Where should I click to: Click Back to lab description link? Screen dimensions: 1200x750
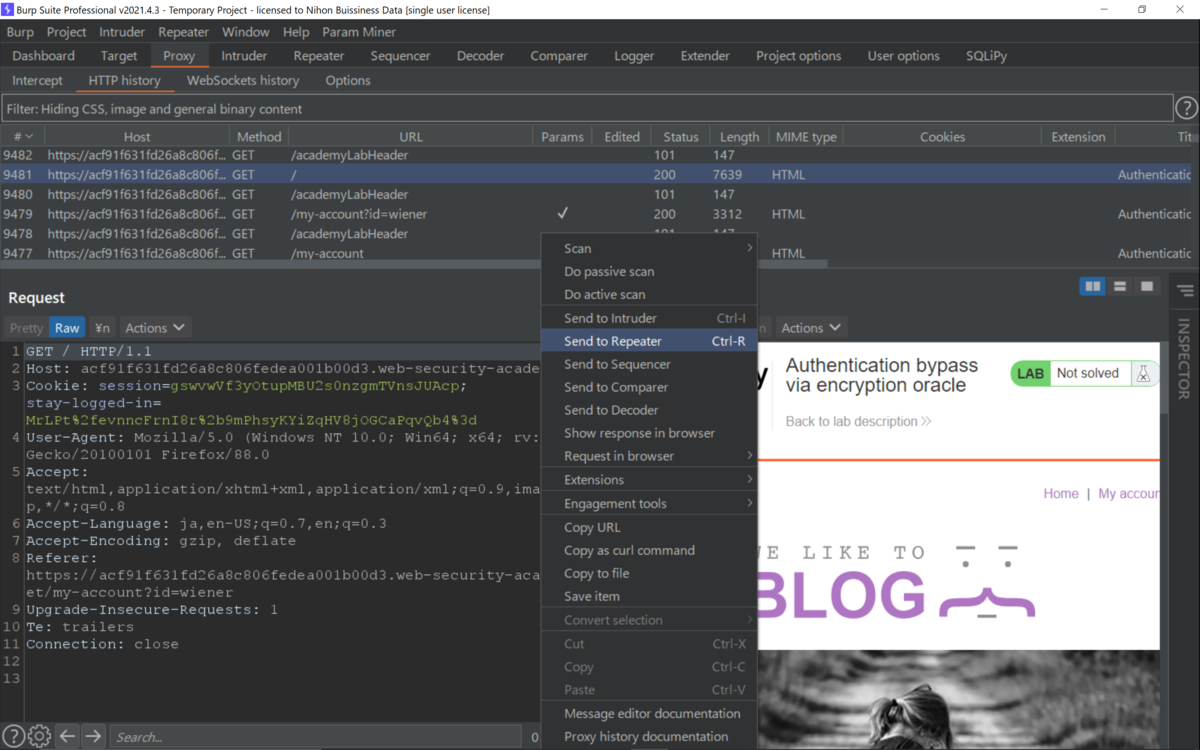[x=858, y=421]
